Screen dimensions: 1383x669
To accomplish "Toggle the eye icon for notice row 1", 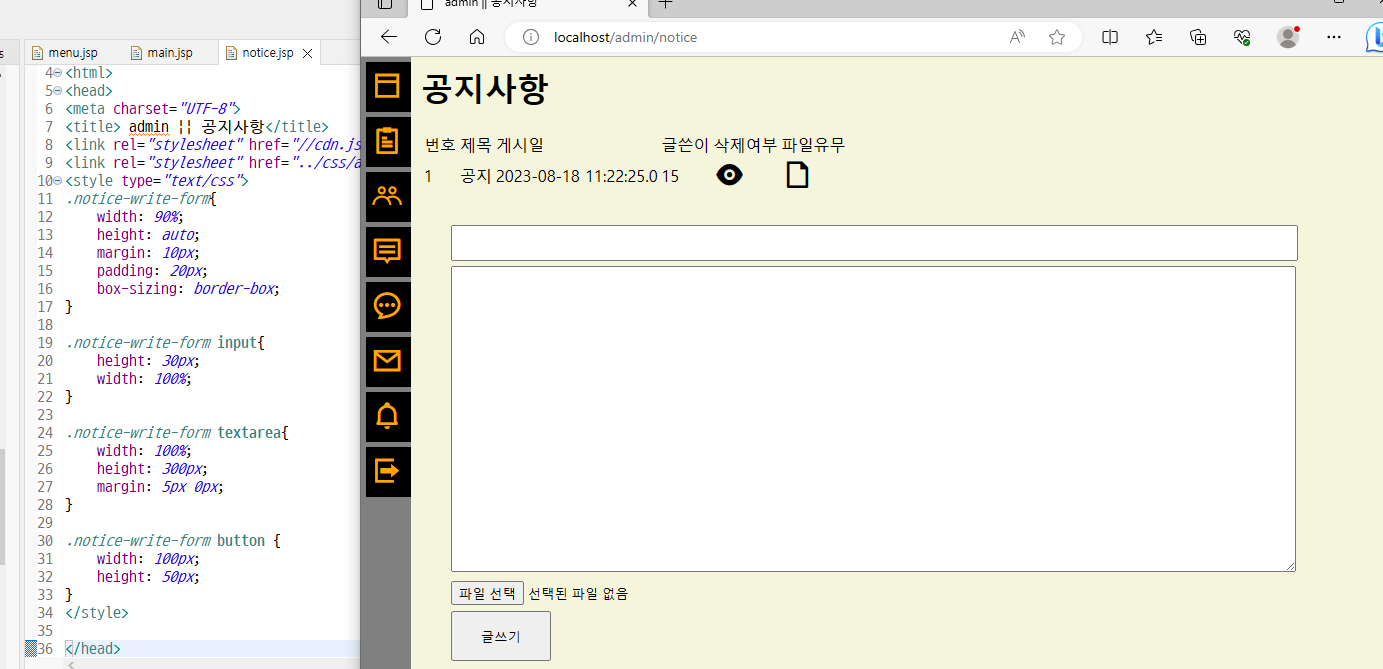I will click(x=730, y=176).
